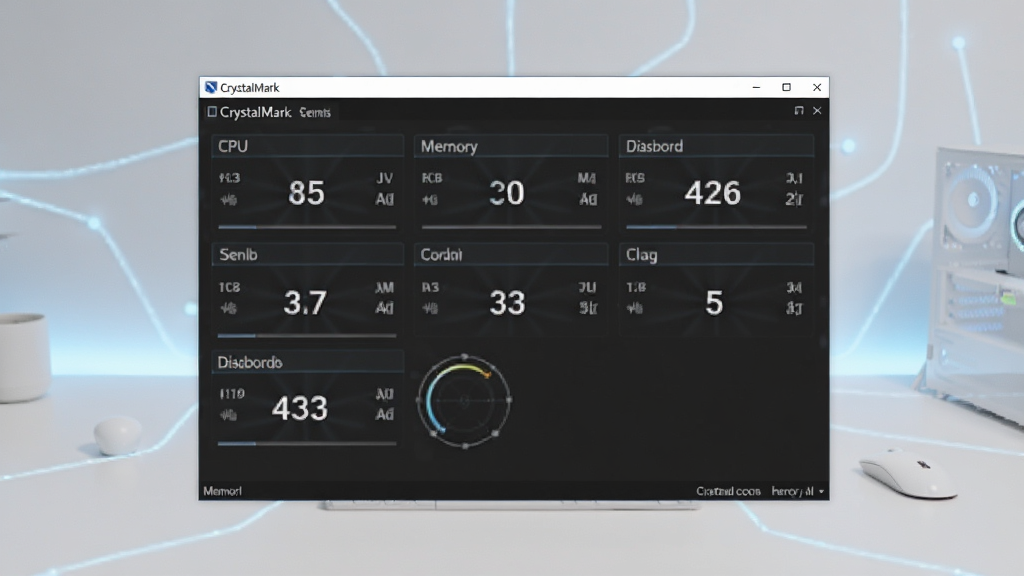Click the small square icon beside the dark CrystalMark header

coord(212,112)
